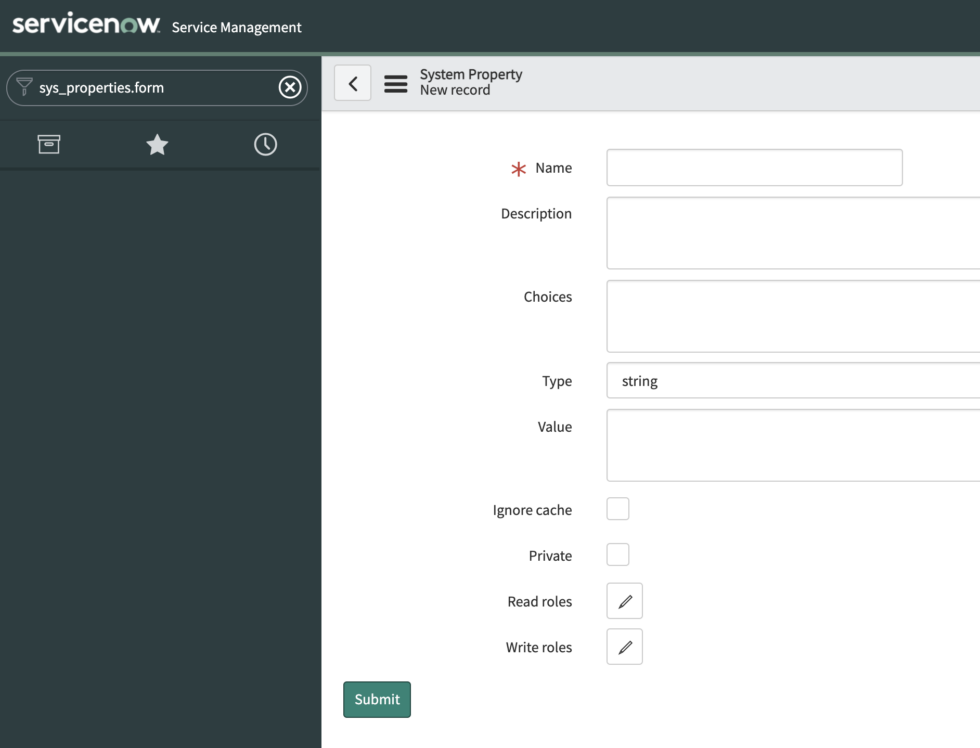Viewport: 980px width, 748px height.
Task: Click inside the Value text area
Action: tap(790, 445)
